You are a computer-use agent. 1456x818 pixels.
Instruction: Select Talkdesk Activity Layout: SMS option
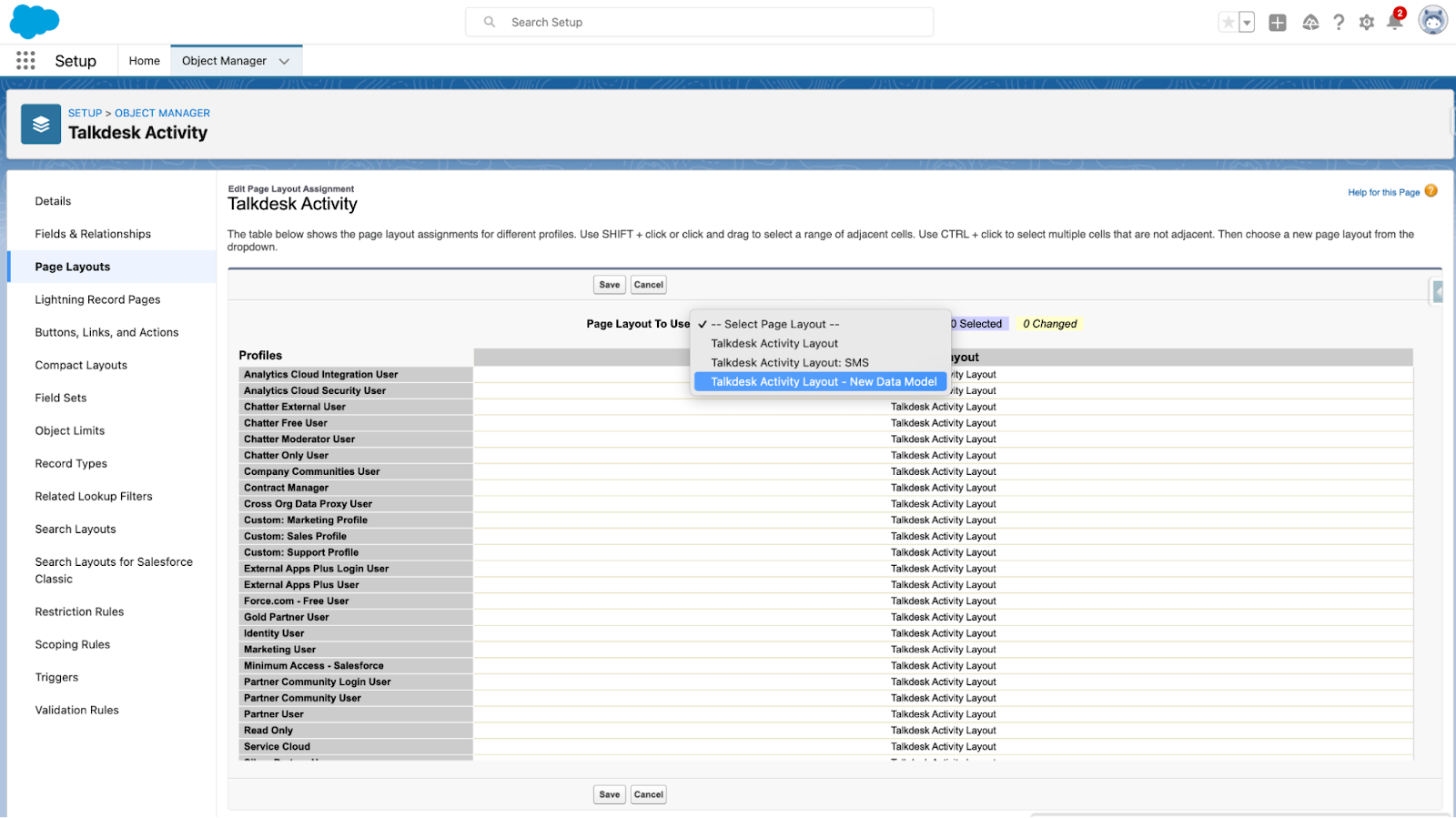789,363
